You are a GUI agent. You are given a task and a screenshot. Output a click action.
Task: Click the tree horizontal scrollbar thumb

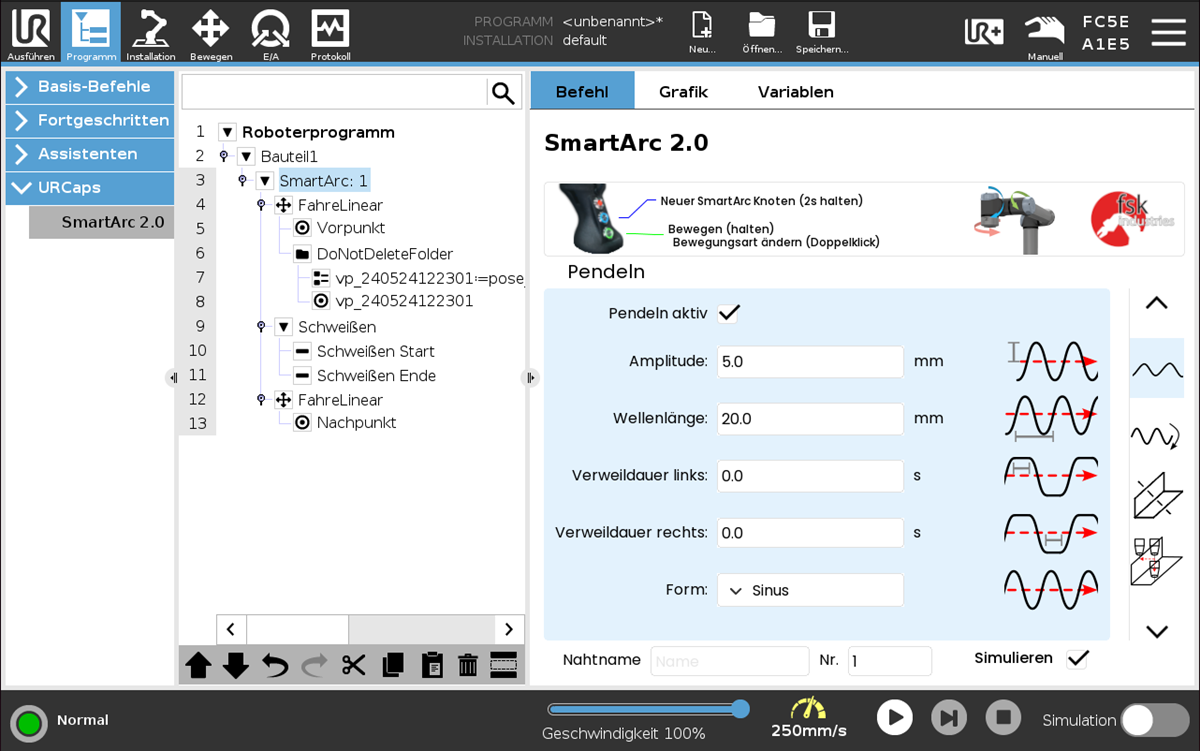pyautogui.click(x=297, y=629)
